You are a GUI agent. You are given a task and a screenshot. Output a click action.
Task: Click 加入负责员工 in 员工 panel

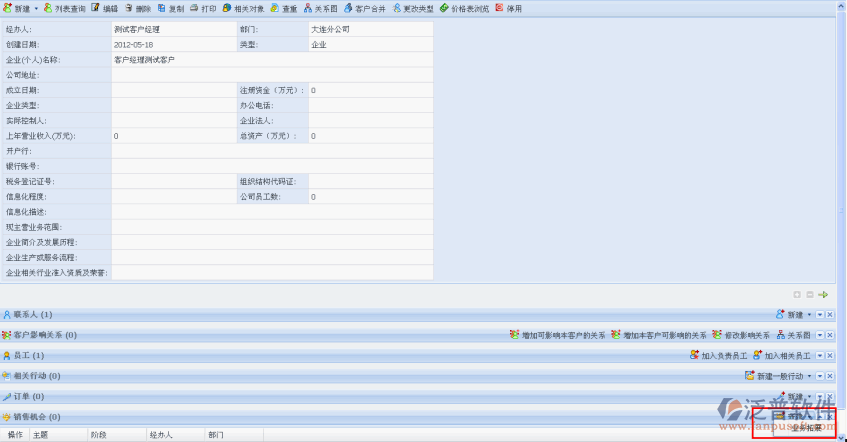coord(719,355)
